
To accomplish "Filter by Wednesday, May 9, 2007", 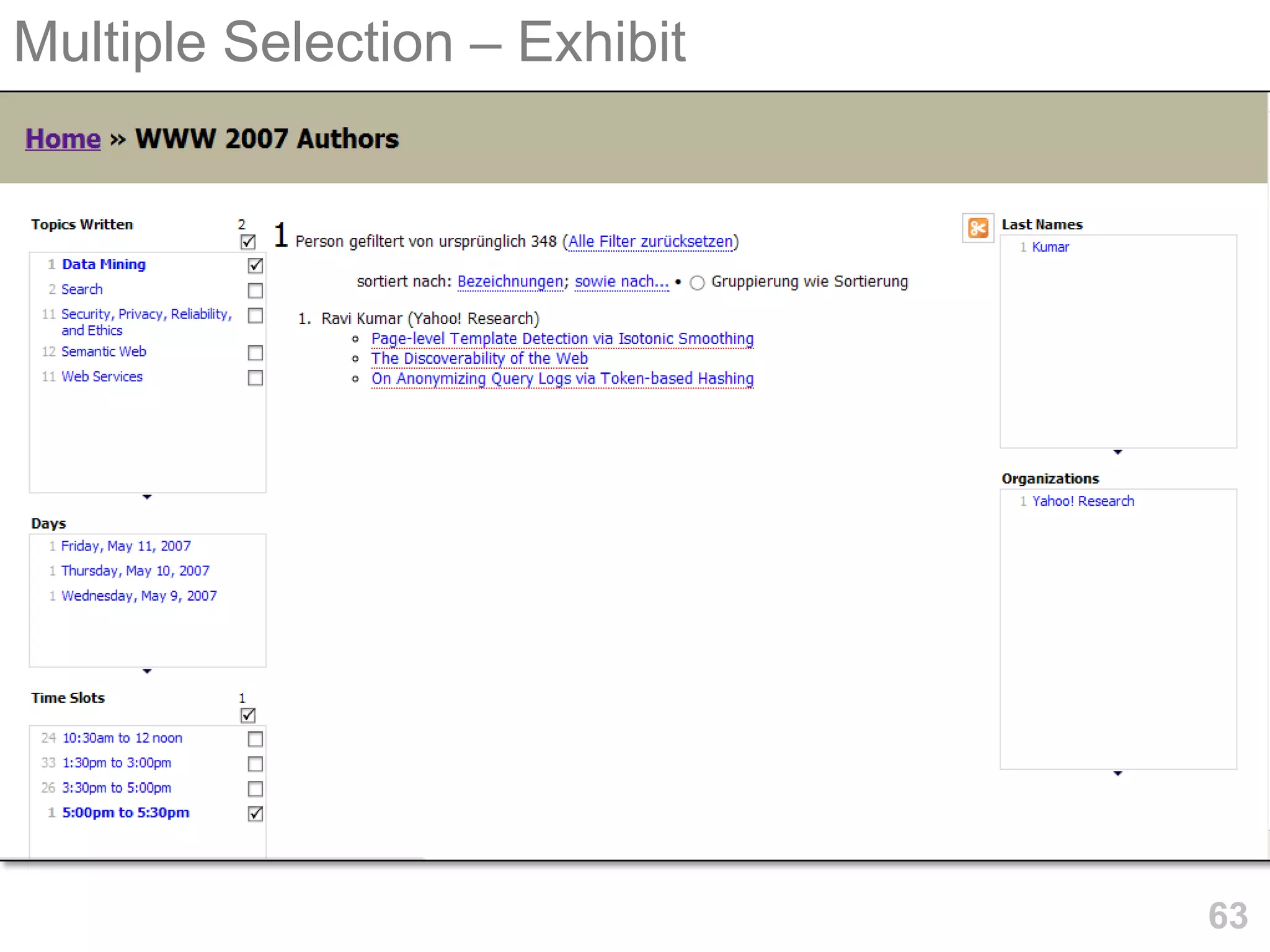I will pyautogui.click(x=139, y=596).
